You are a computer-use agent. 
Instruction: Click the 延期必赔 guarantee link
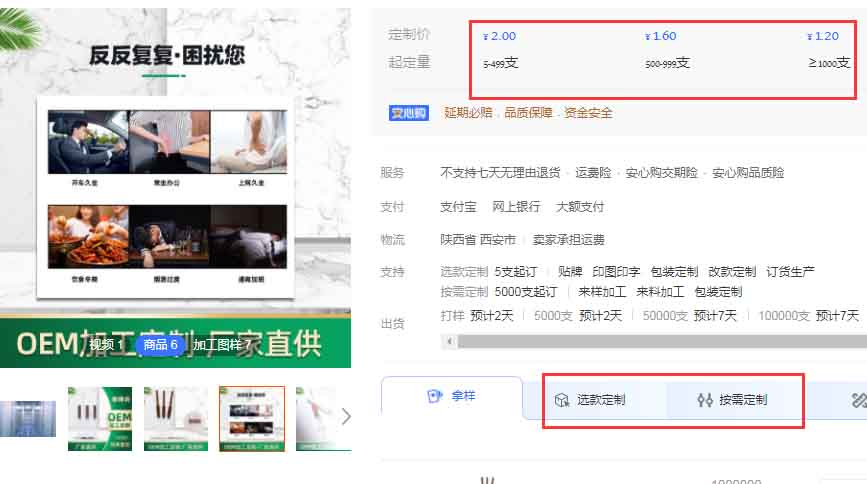468,113
